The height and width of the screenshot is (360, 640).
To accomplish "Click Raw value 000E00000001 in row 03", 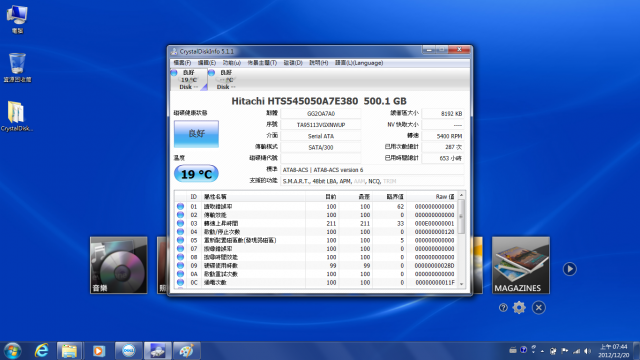I will tap(434, 224).
